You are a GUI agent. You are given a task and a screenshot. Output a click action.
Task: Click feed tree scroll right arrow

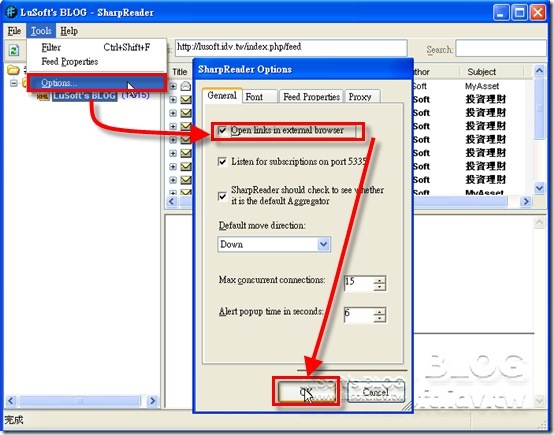(x=152, y=401)
